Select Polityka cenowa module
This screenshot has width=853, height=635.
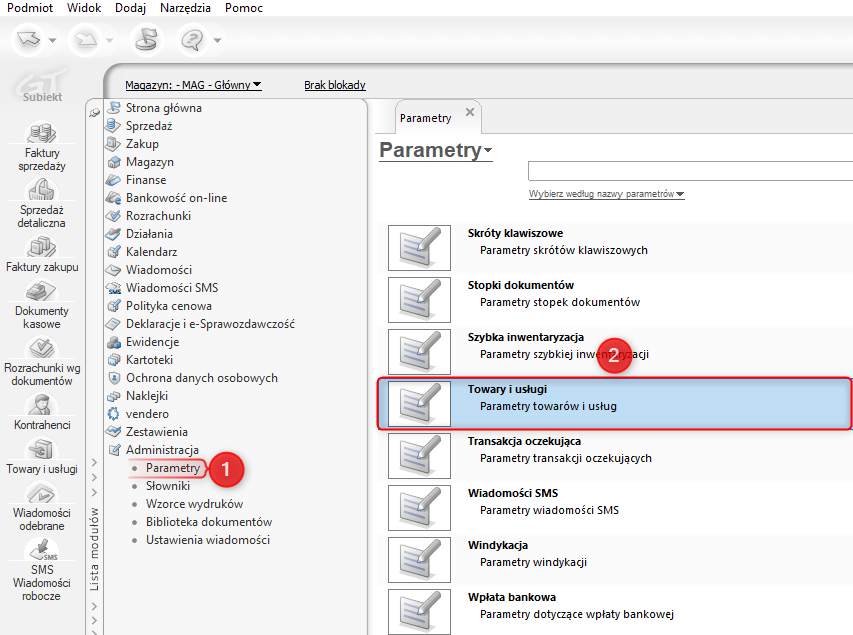click(169, 306)
